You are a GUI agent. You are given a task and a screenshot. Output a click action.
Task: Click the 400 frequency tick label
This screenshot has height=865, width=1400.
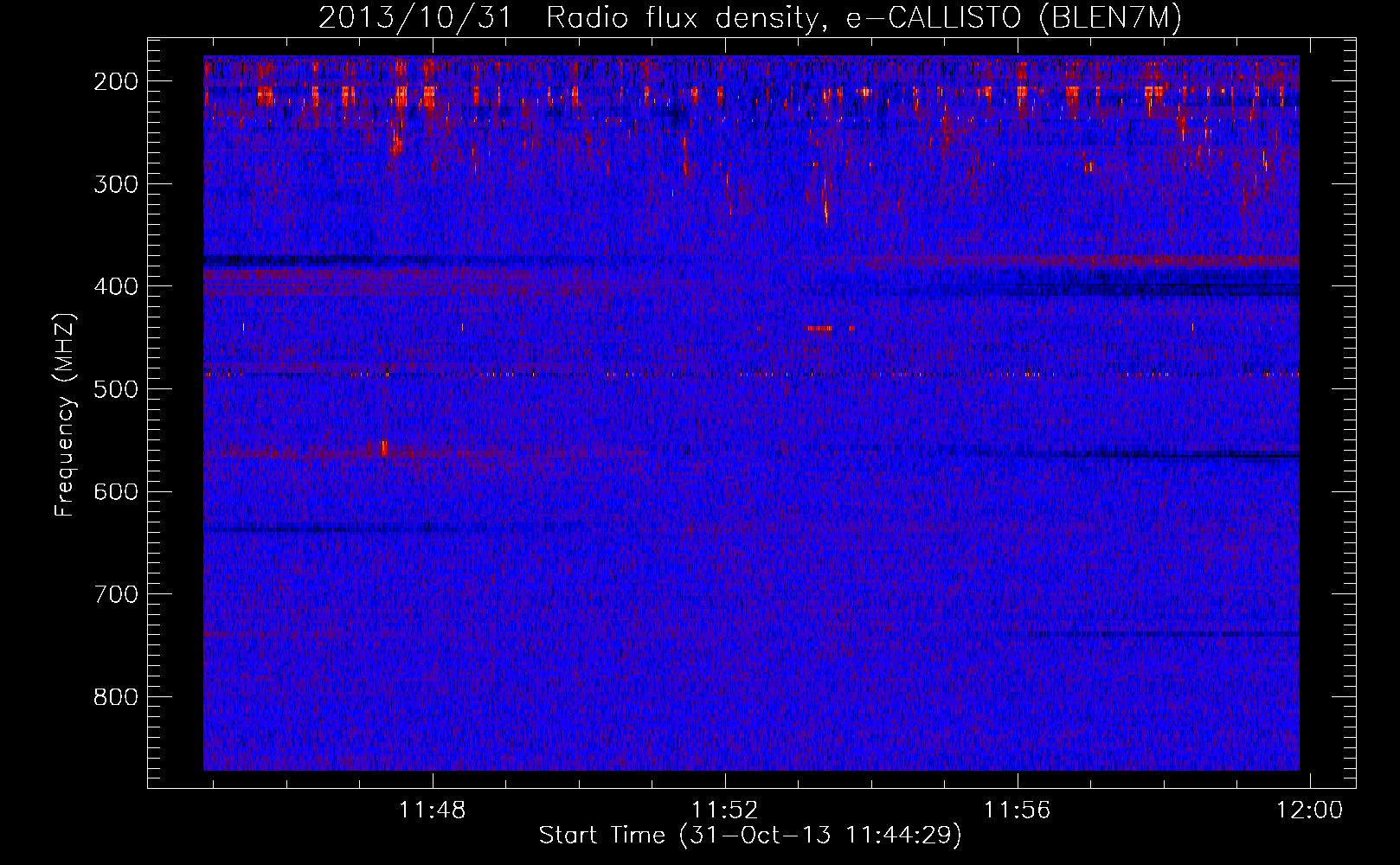point(115,286)
